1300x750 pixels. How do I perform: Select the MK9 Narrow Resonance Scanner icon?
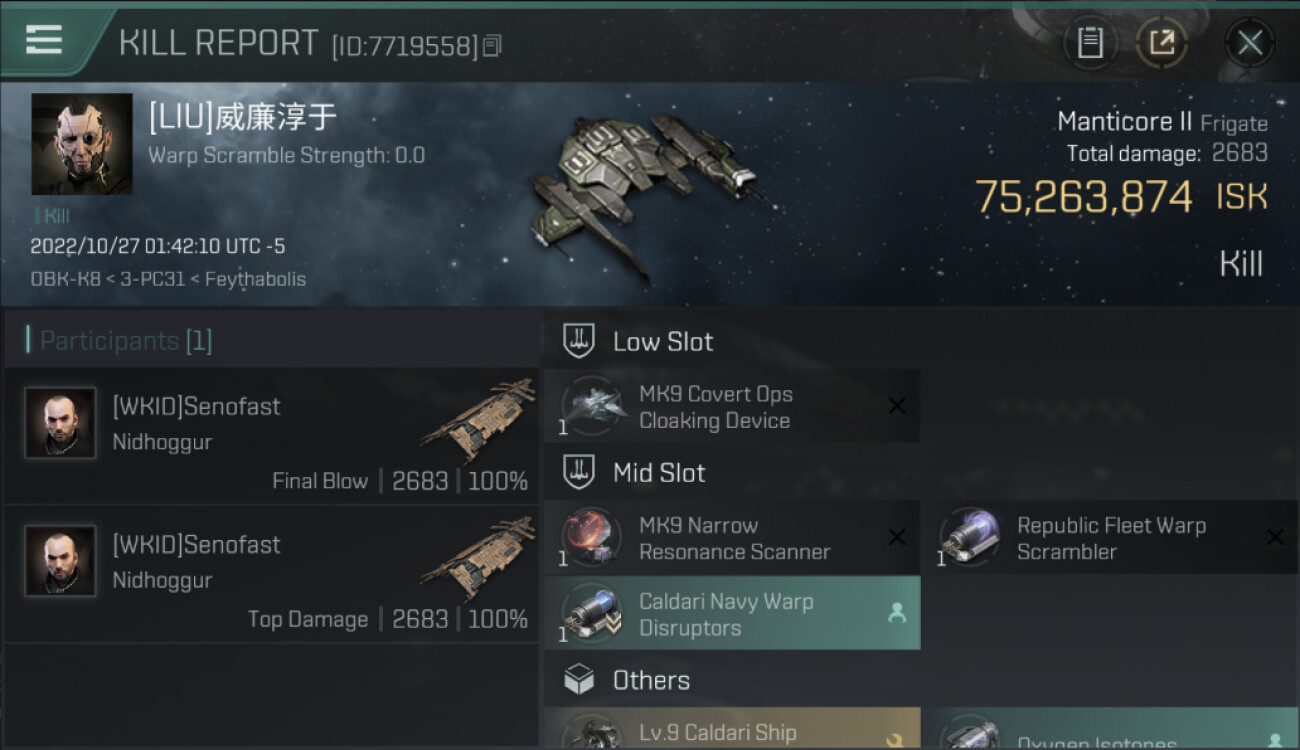(x=592, y=538)
